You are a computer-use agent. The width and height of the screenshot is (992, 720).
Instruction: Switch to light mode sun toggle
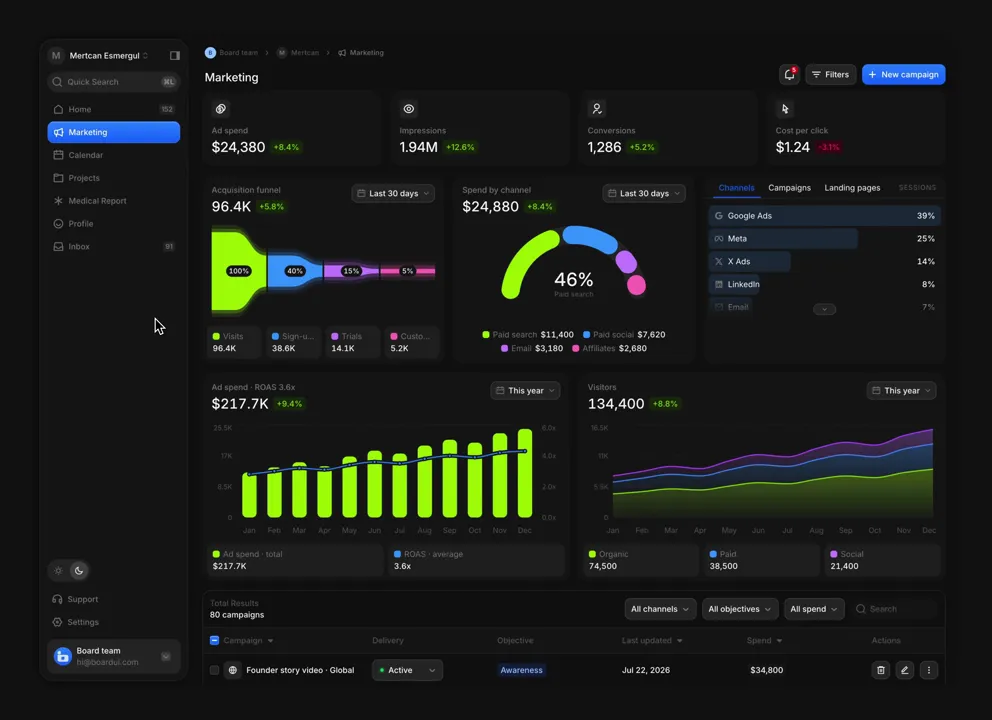pyautogui.click(x=58, y=571)
